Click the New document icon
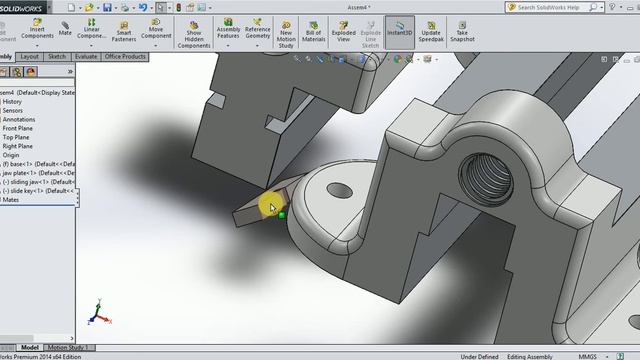This screenshot has width=640, height=360. click(x=71, y=7)
